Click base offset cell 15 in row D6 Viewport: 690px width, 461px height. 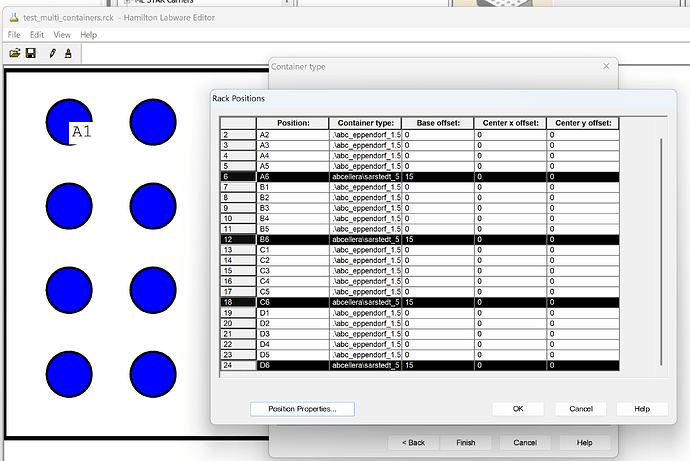[438, 366]
